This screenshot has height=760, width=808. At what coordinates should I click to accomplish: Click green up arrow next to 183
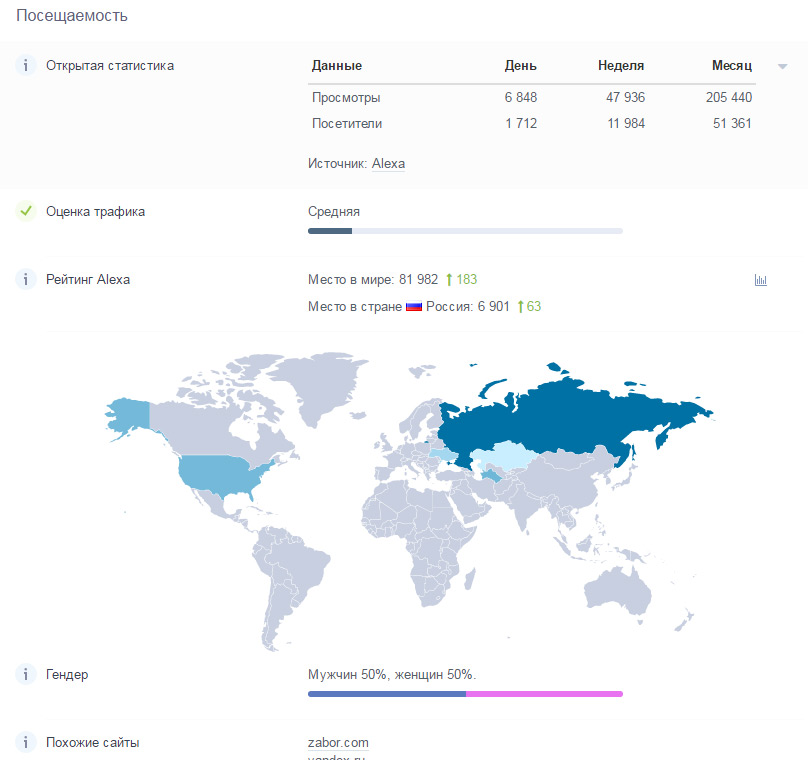pos(449,280)
